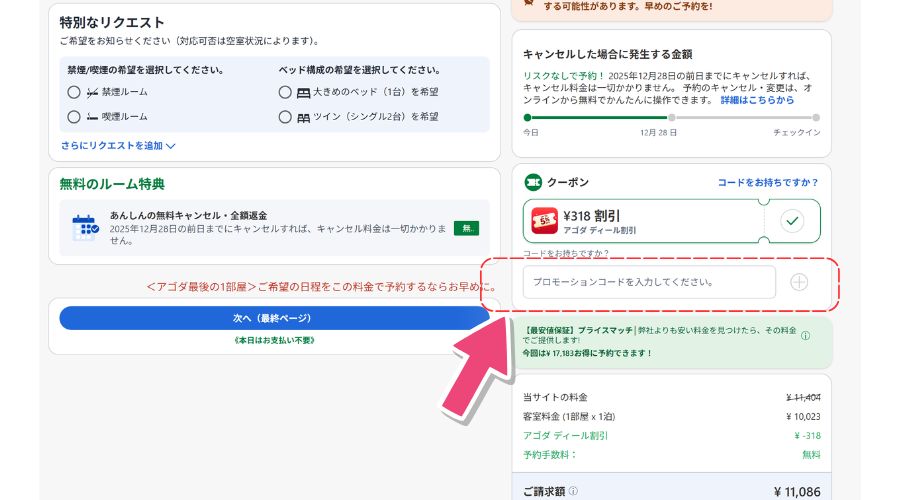The height and width of the screenshot is (500, 900).
Task: Click the あんしんの無料キャンセル・全額返金 heading
Action: (188, 215)
